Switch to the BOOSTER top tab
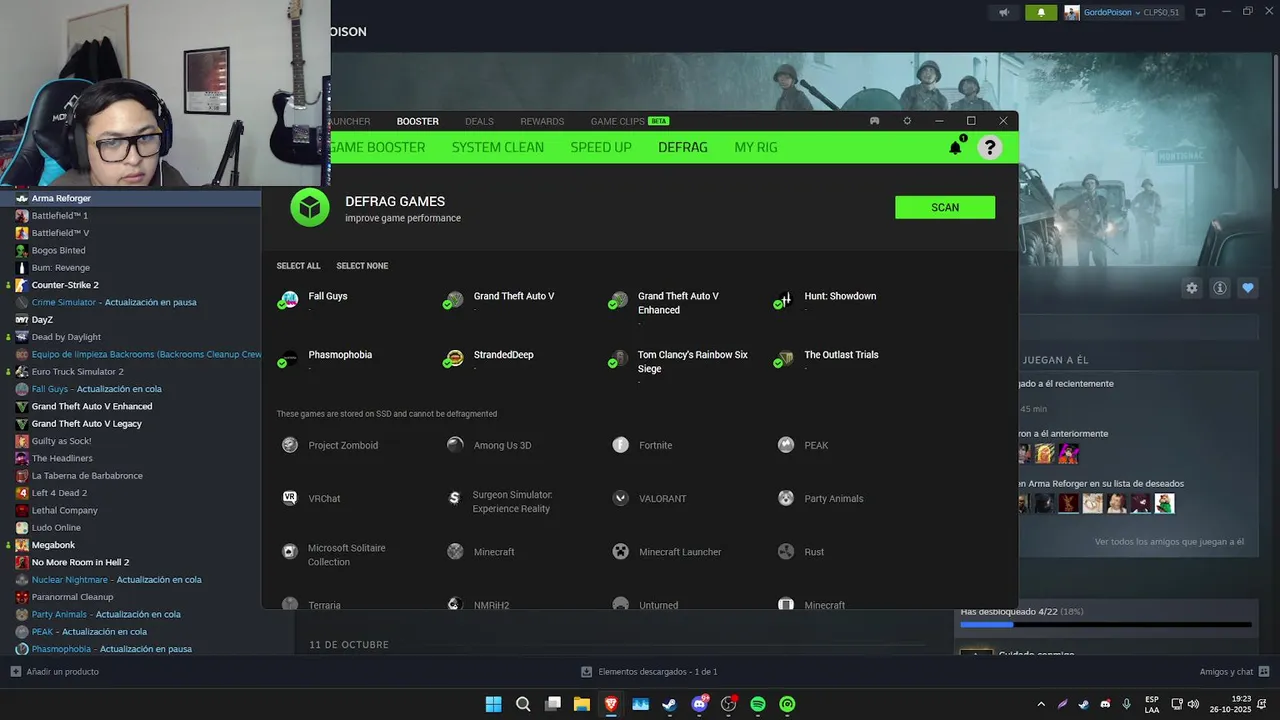1280x720 pixels. point(418,121)
